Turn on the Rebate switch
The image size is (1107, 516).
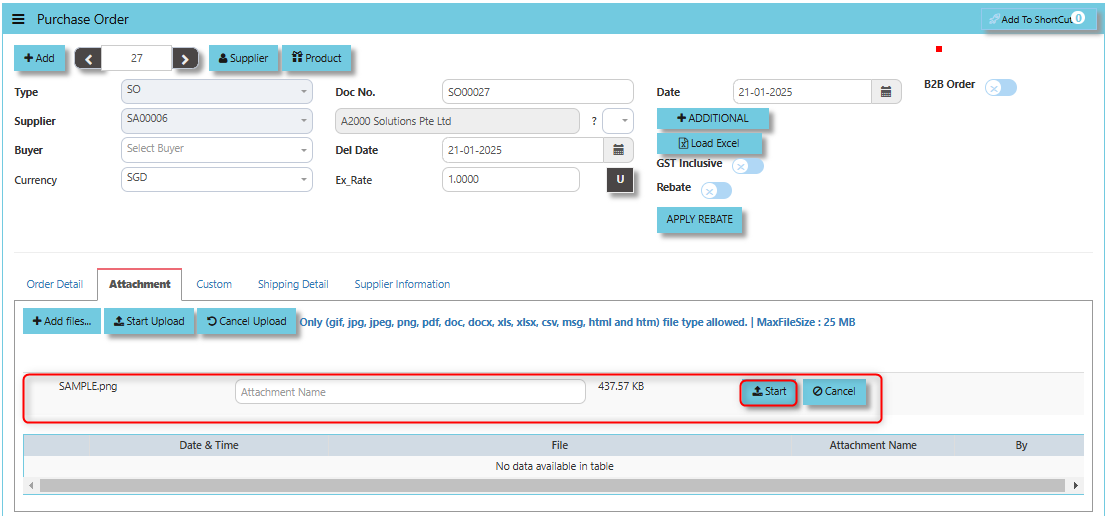(x=716, y=190)
